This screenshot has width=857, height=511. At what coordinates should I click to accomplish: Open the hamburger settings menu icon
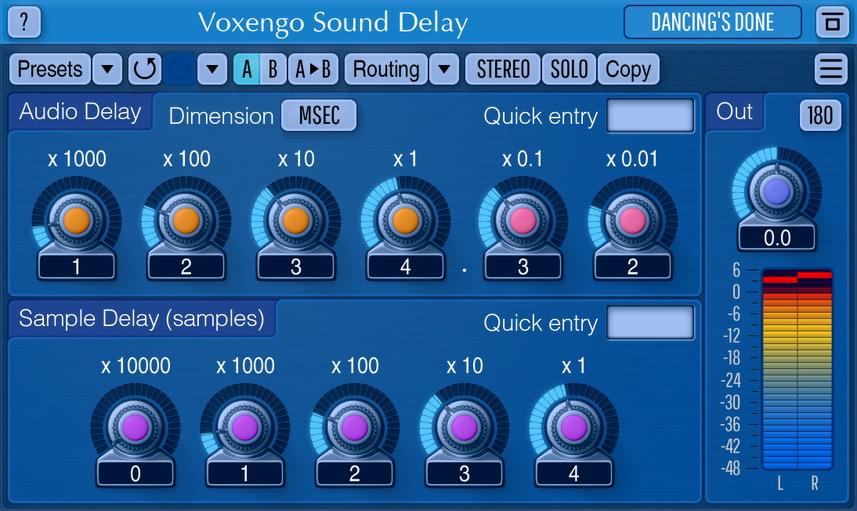pyautogui.click(x=831, y=69)
